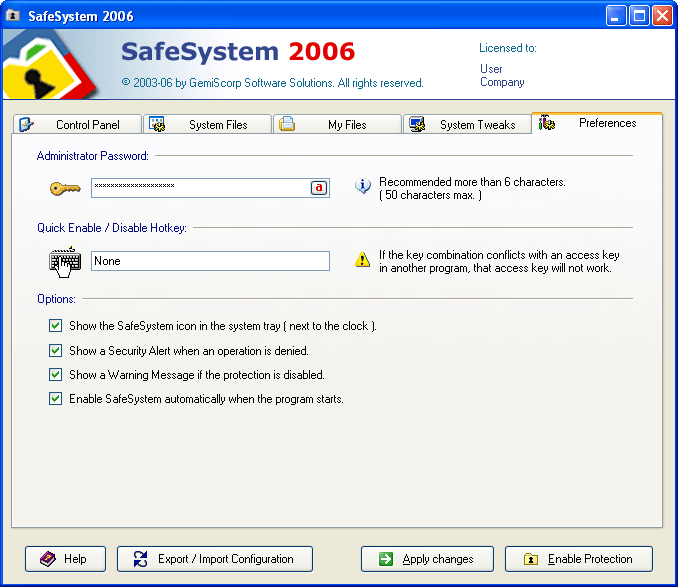Click the 'Administrator Password:' heading
This screenshot has width=678, height=587.
[x=93, y=156]
